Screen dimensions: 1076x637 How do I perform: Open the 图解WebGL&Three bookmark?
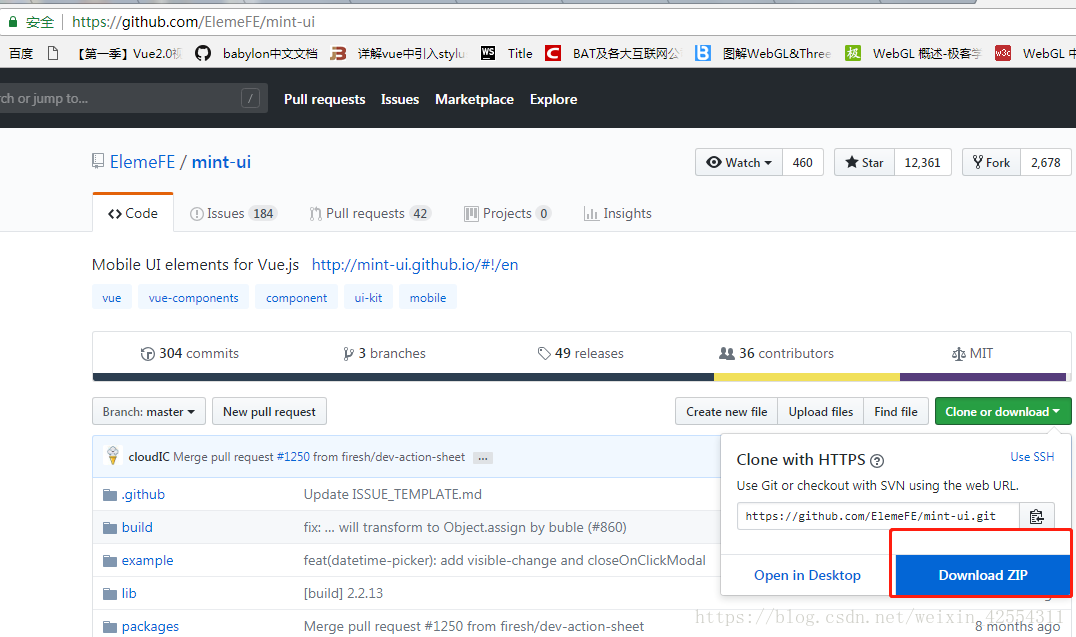[x=762, y=54]
